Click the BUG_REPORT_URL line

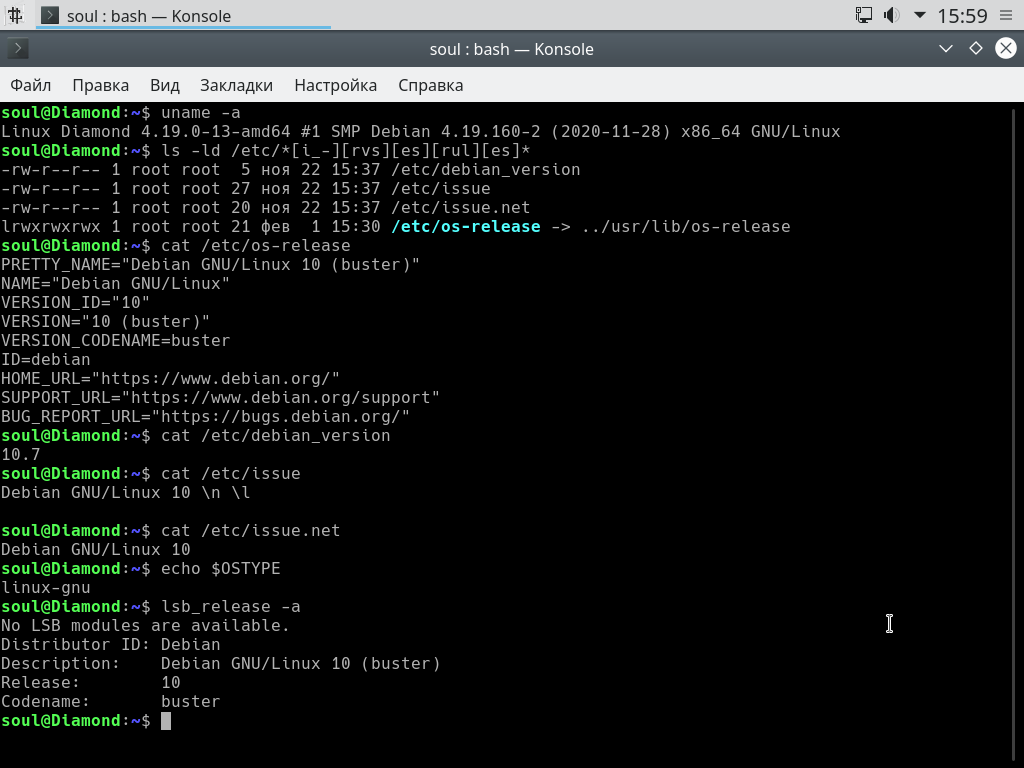click(x=205, y=417)
